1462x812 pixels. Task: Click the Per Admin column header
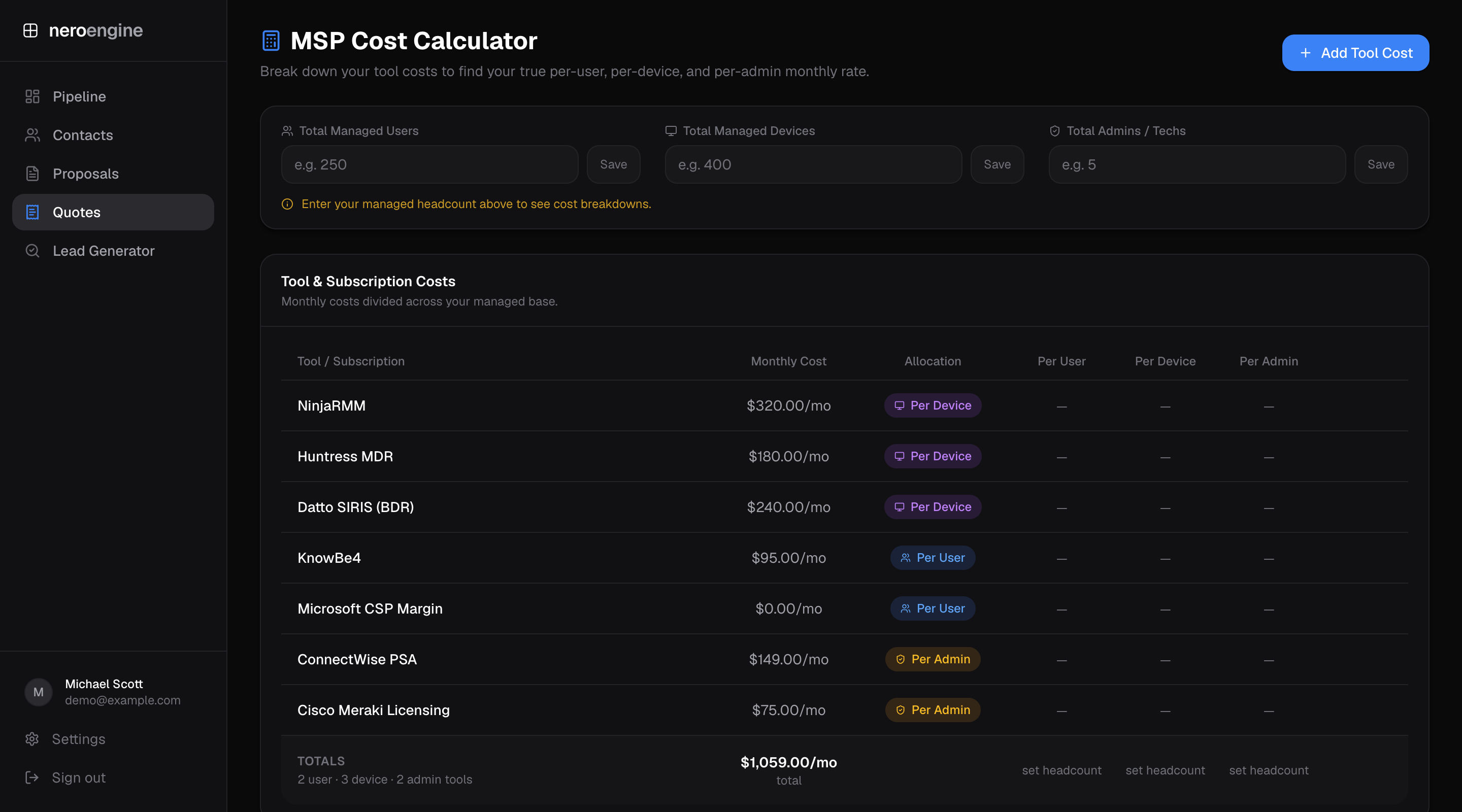(x=1269, y=361)
